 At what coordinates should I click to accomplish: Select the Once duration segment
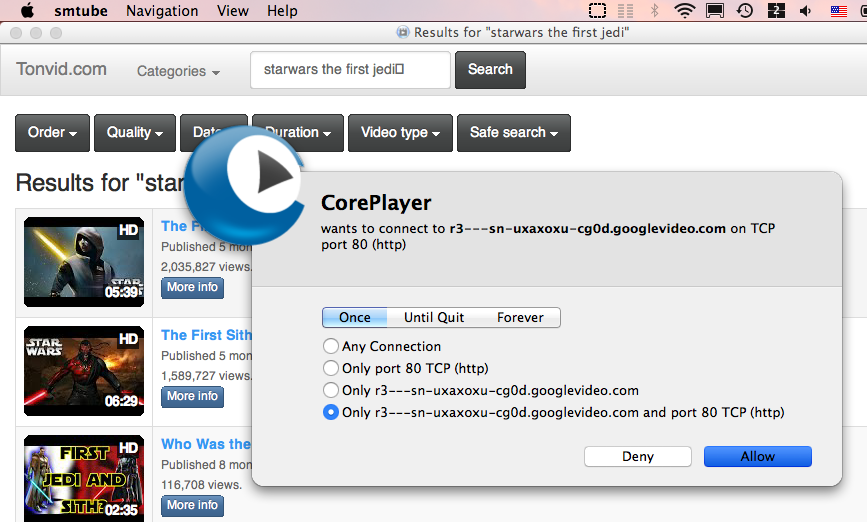(x=355, y=317)
